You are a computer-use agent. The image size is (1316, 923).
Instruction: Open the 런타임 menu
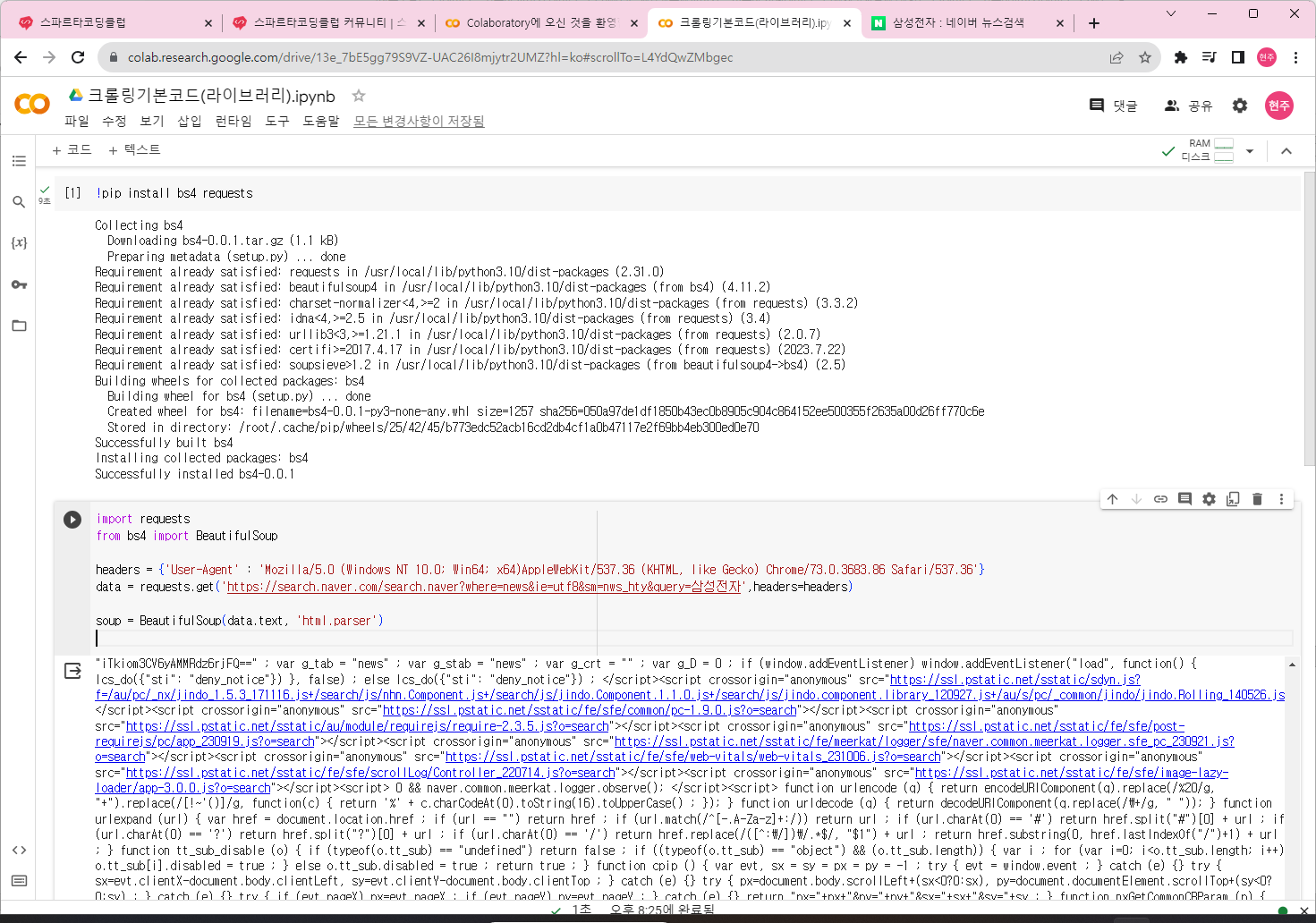(x=233, y=121)
